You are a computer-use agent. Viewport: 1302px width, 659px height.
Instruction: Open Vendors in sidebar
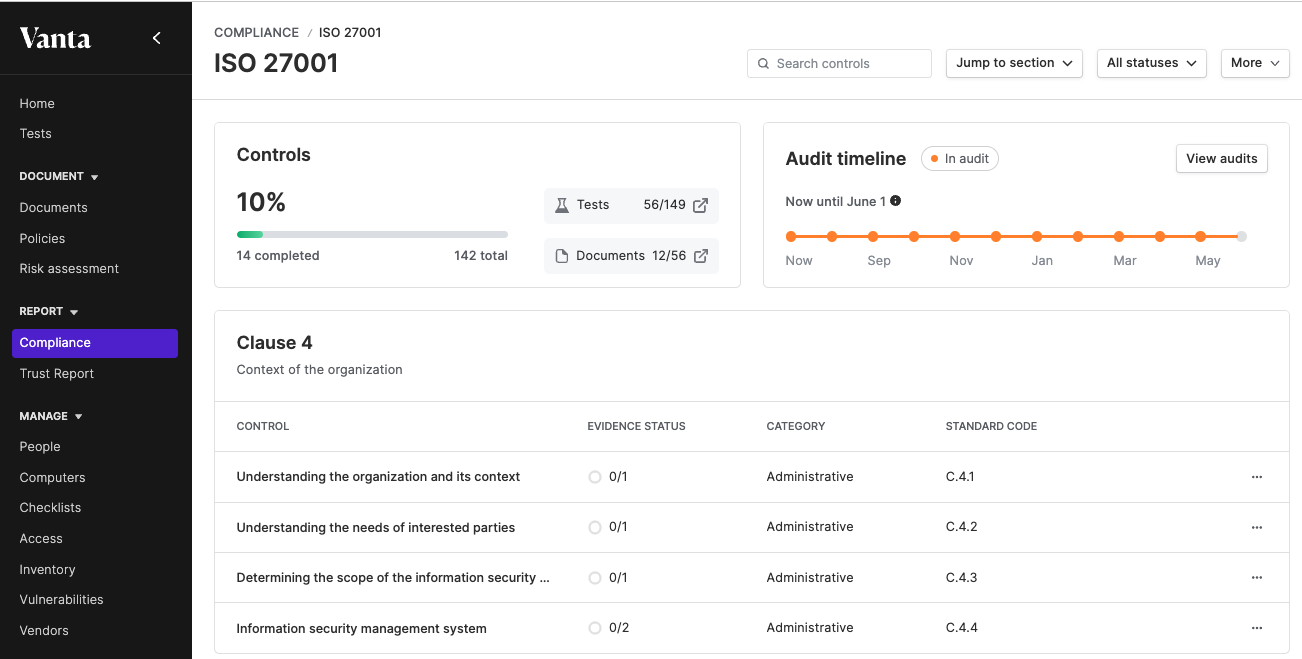[x=44, y=631]
